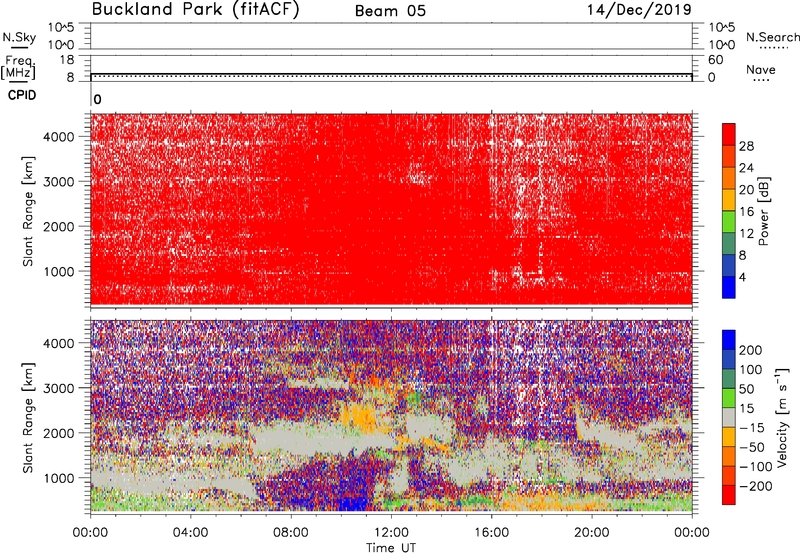800x554 pixels.
Task: Click the Slant Range label of power panel
Action: click(x=28, y=212)
